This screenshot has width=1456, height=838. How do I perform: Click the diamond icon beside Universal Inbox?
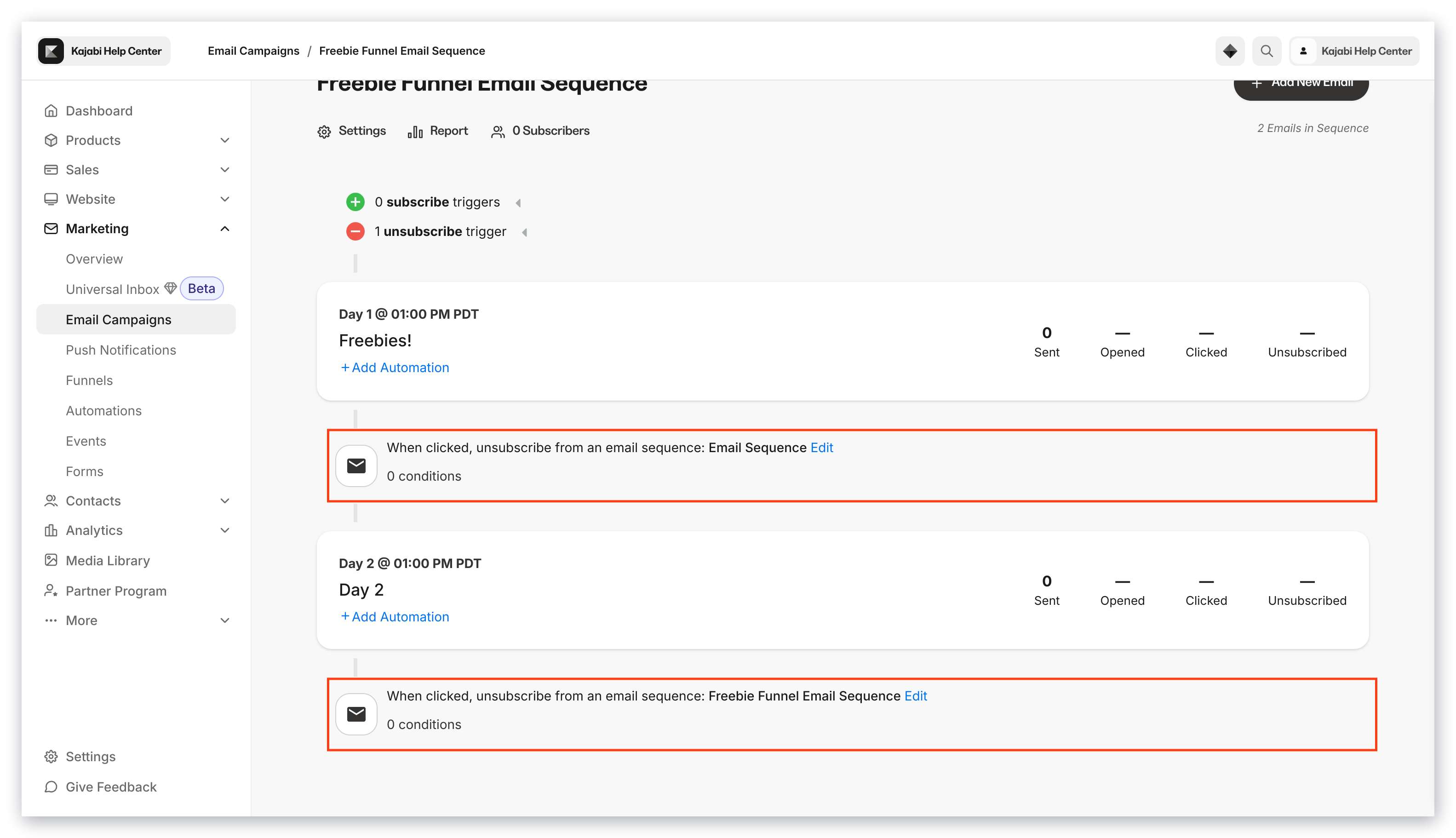click(x=170, y=288)
